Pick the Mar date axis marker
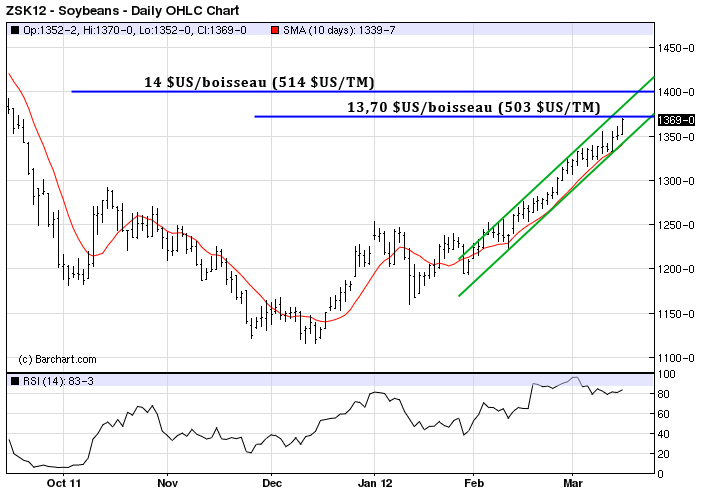Viewport: 703px width, 499px height. click(x=573, y=482)
